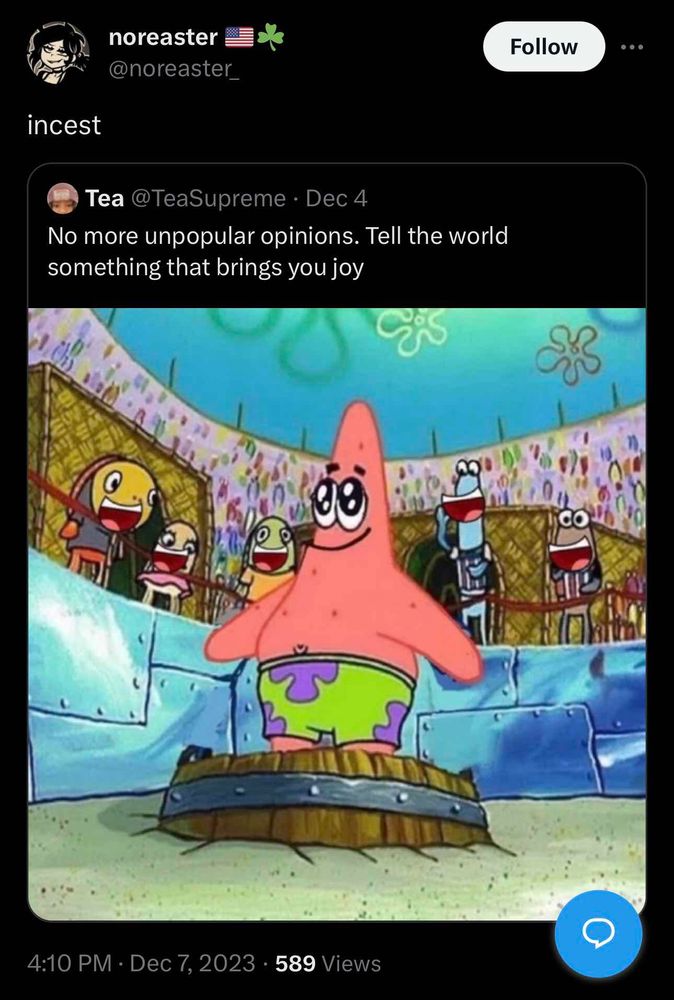The height and width of the screenshot is (1000, 674).
Task: Click the quoted tweet text about unpopular opinions
Action: pyautogui.click(x=278, y=251)
